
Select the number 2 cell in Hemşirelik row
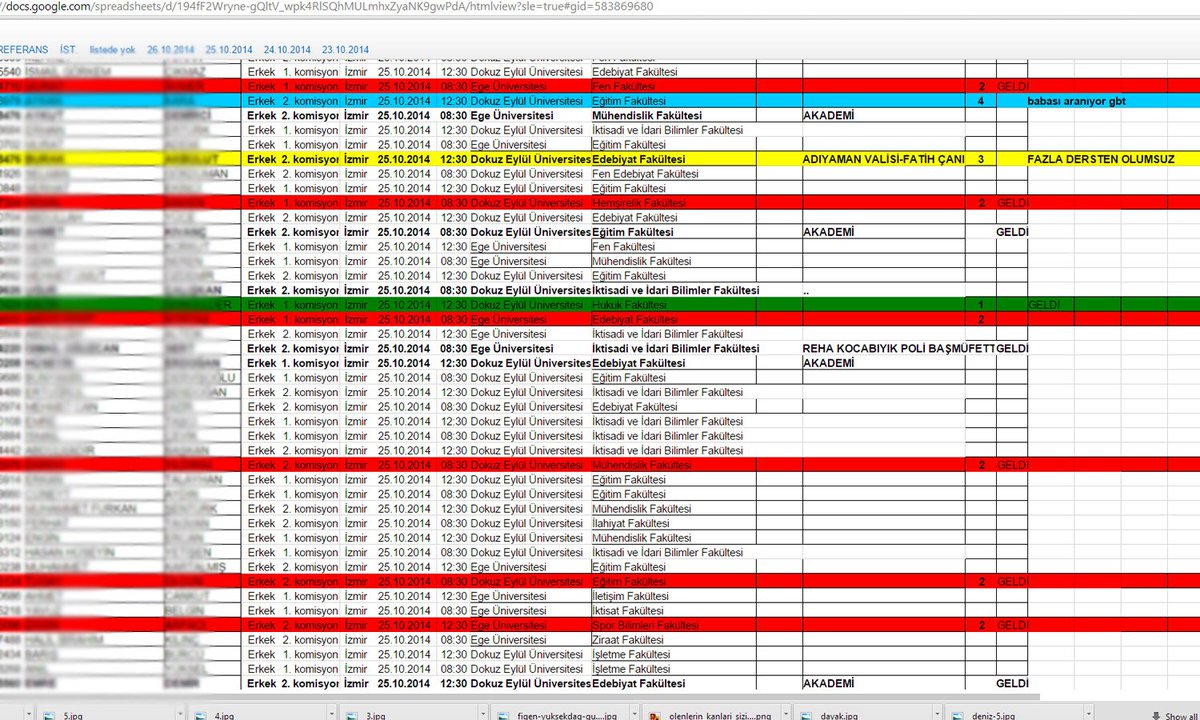[981, 203]
